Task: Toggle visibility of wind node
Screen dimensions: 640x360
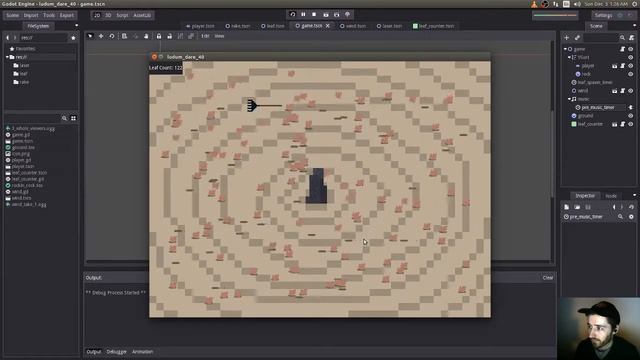Action: 631,91
